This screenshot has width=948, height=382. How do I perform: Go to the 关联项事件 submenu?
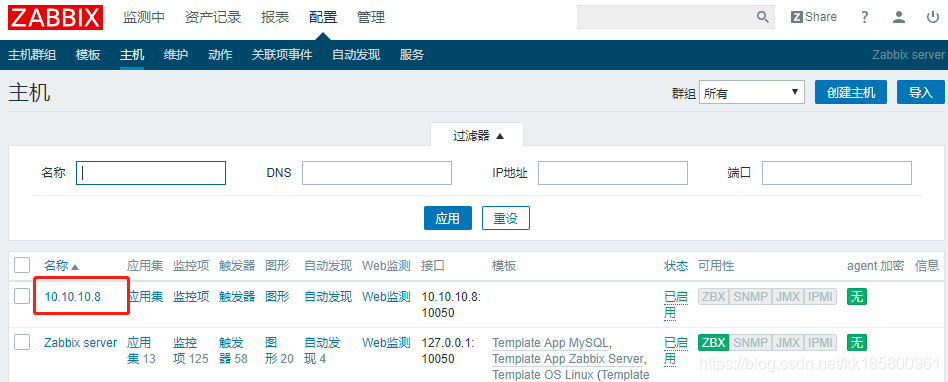(x=282, y=55)
